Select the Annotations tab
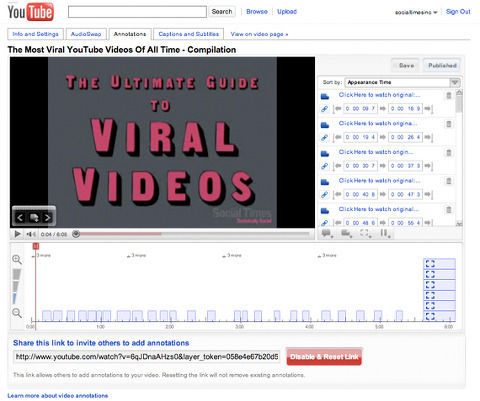The height and width of the screenshot is (401, 480). click(x=130, y=34)
